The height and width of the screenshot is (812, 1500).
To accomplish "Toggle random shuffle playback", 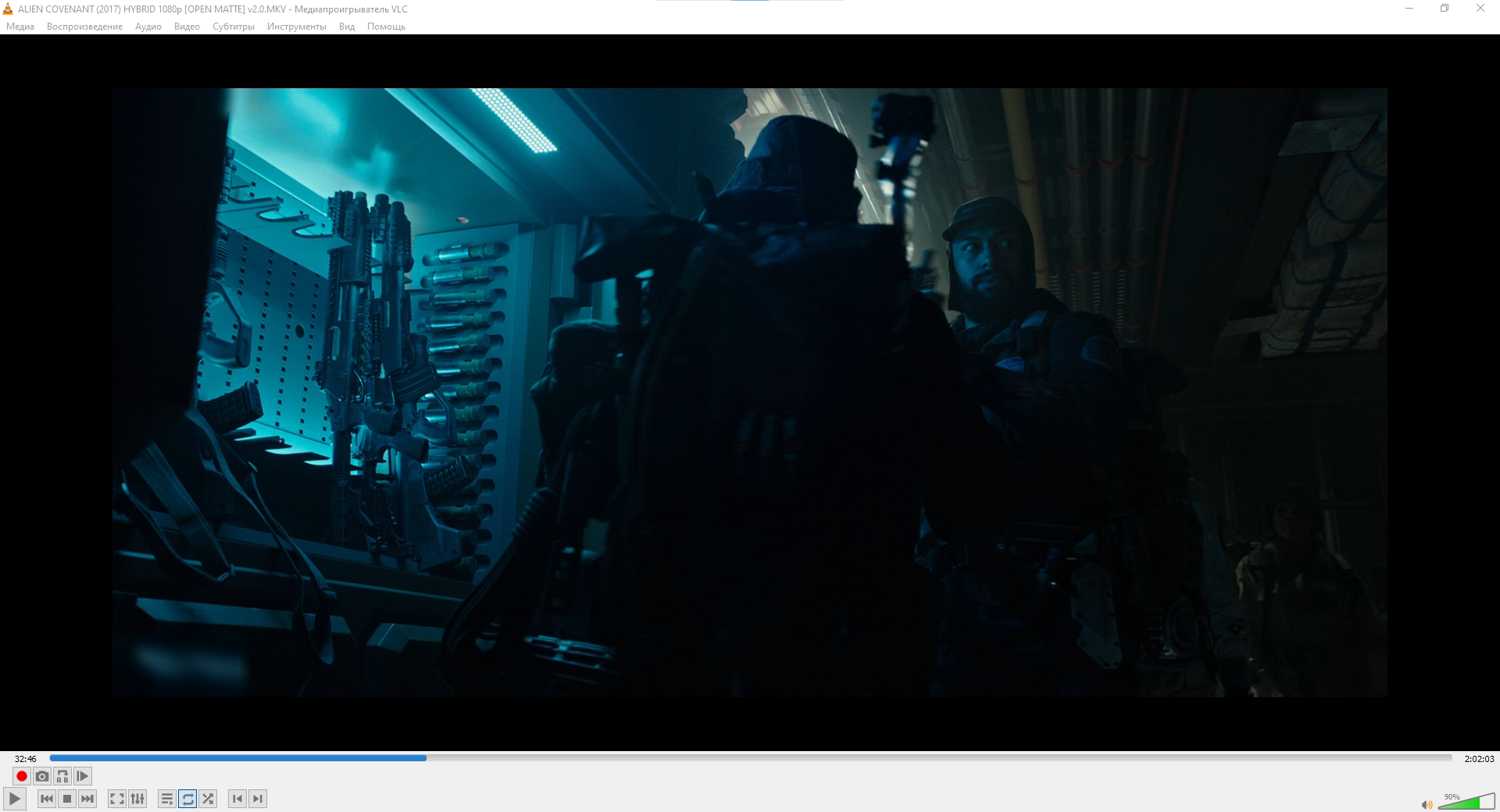I will [208, 799].
